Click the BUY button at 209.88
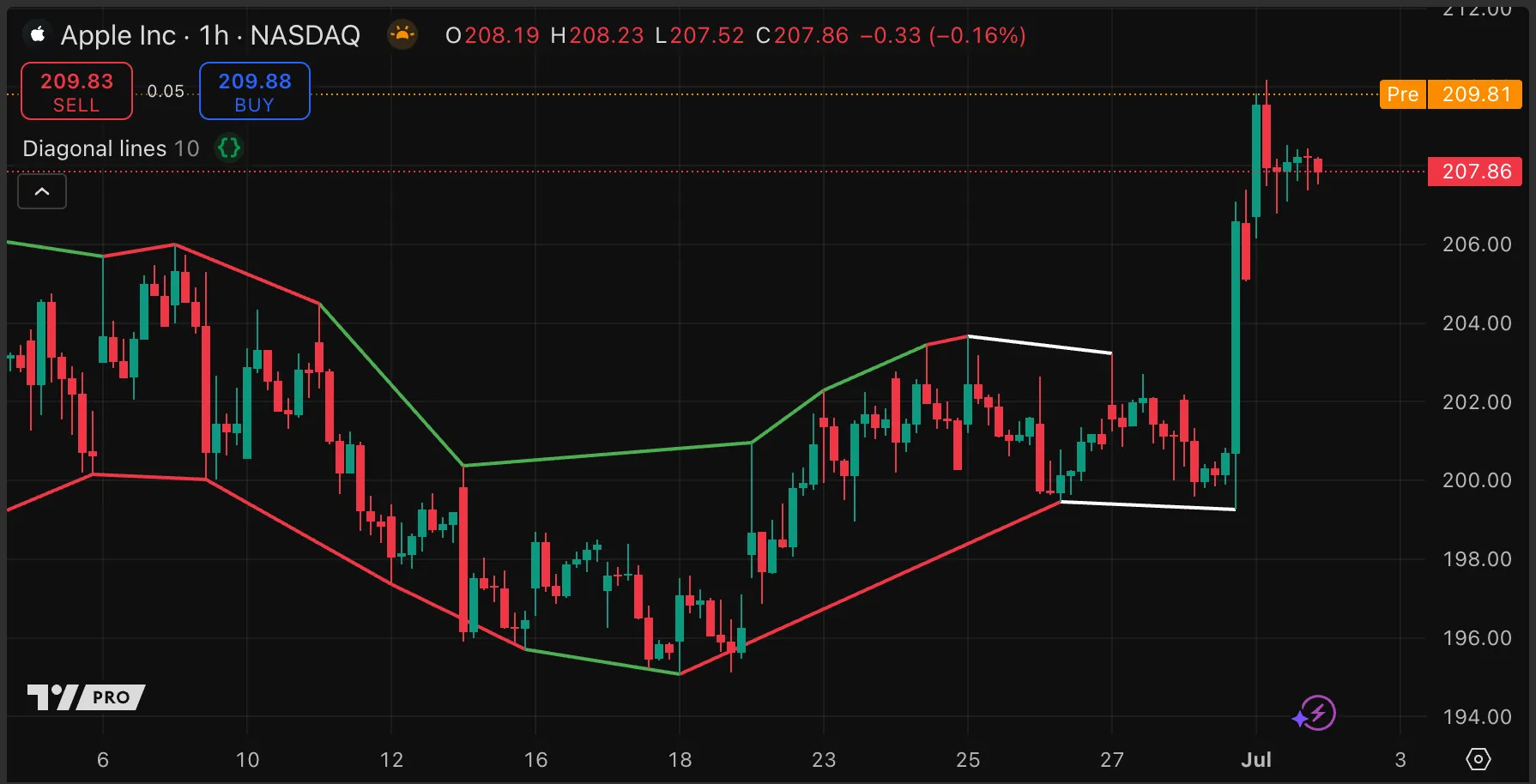Screen dimensions: 1536x784 254,92
